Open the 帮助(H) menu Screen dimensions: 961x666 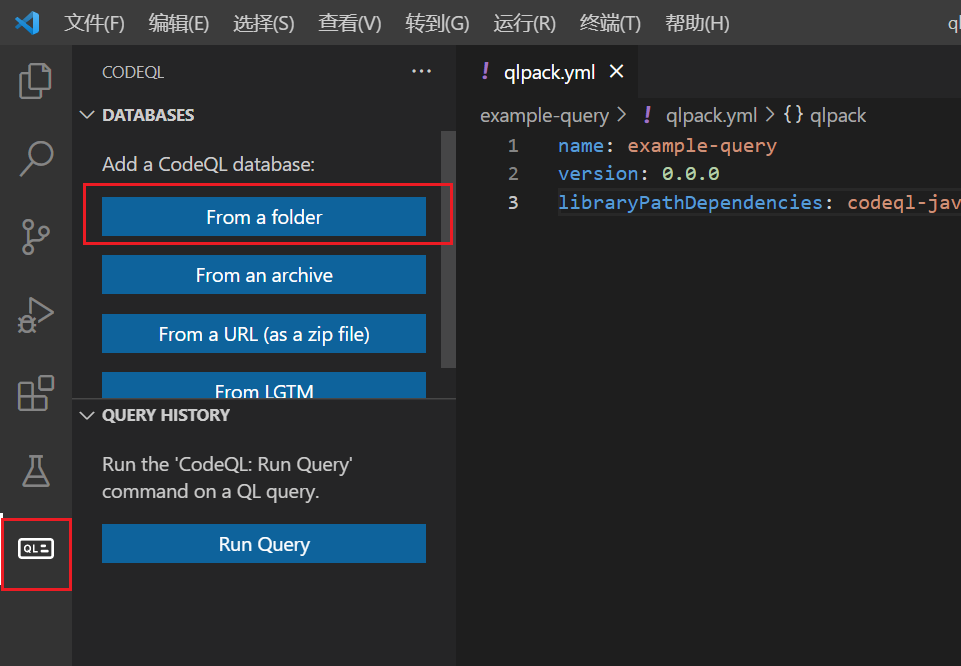[697, 23]
